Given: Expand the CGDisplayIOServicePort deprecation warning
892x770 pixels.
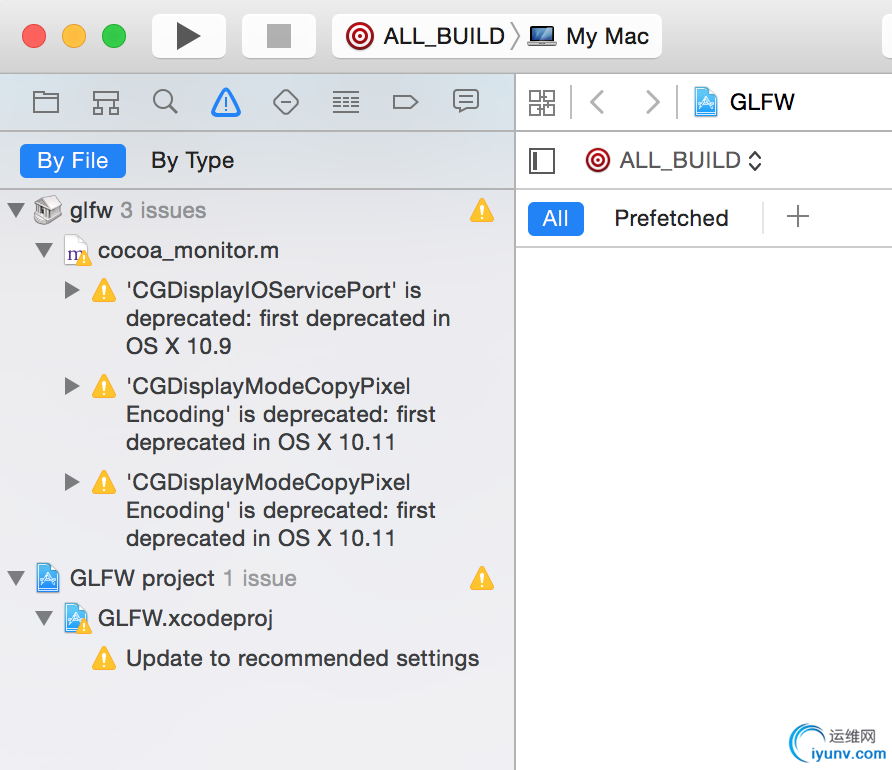Looking at the screenshot, I should [x=72, y=290].
